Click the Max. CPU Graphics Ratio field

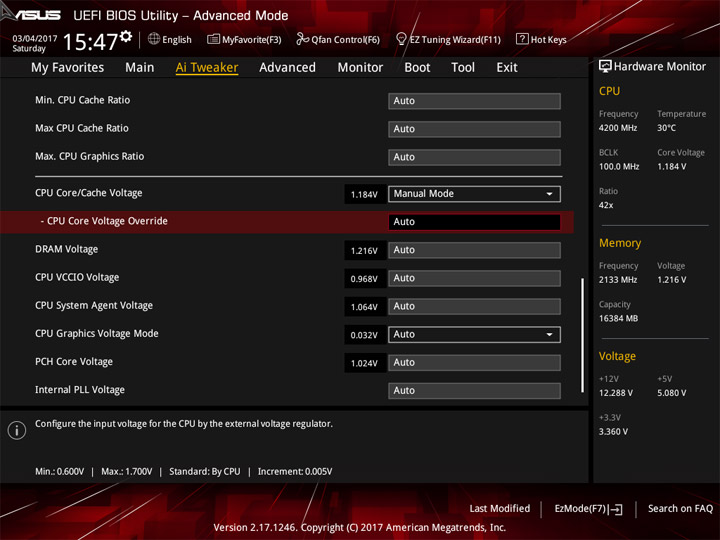coord(474,157)
